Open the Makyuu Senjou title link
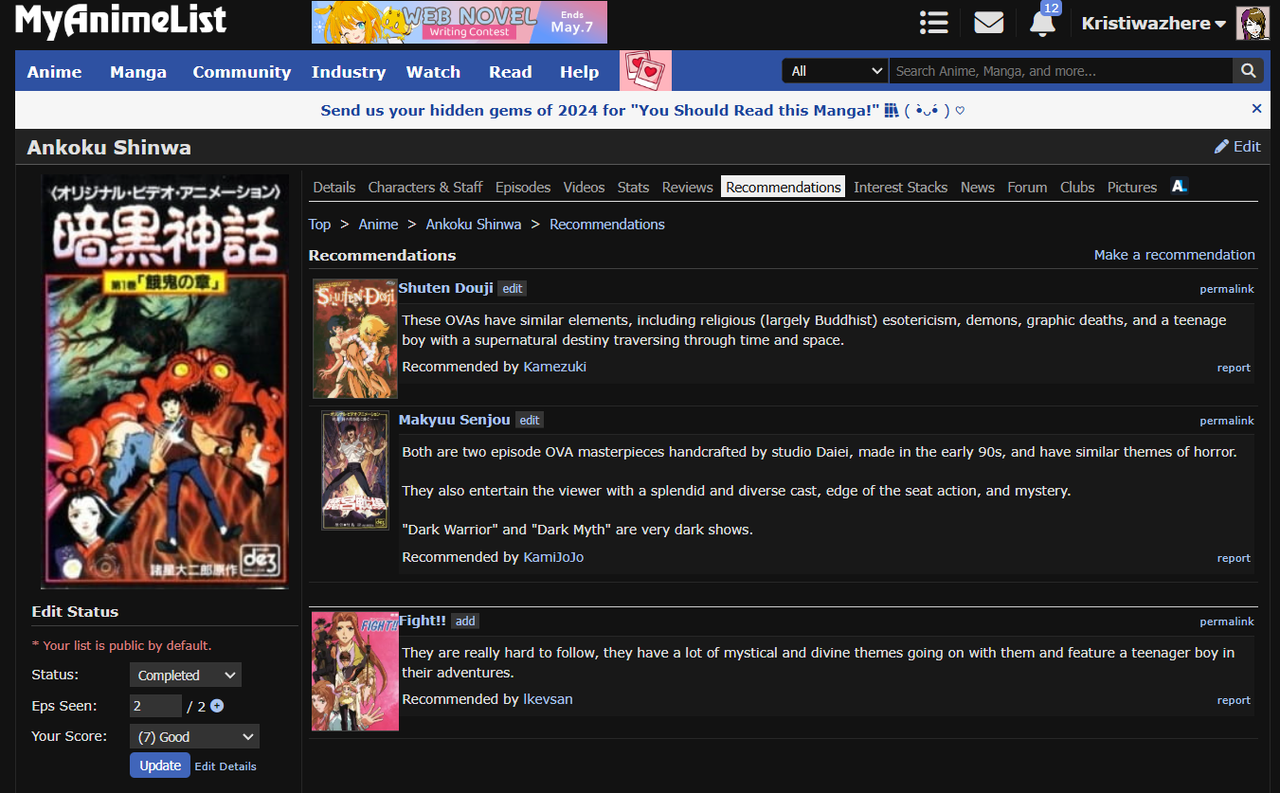The width and height of the screenshot is (1280, 793). click(454, 420)
